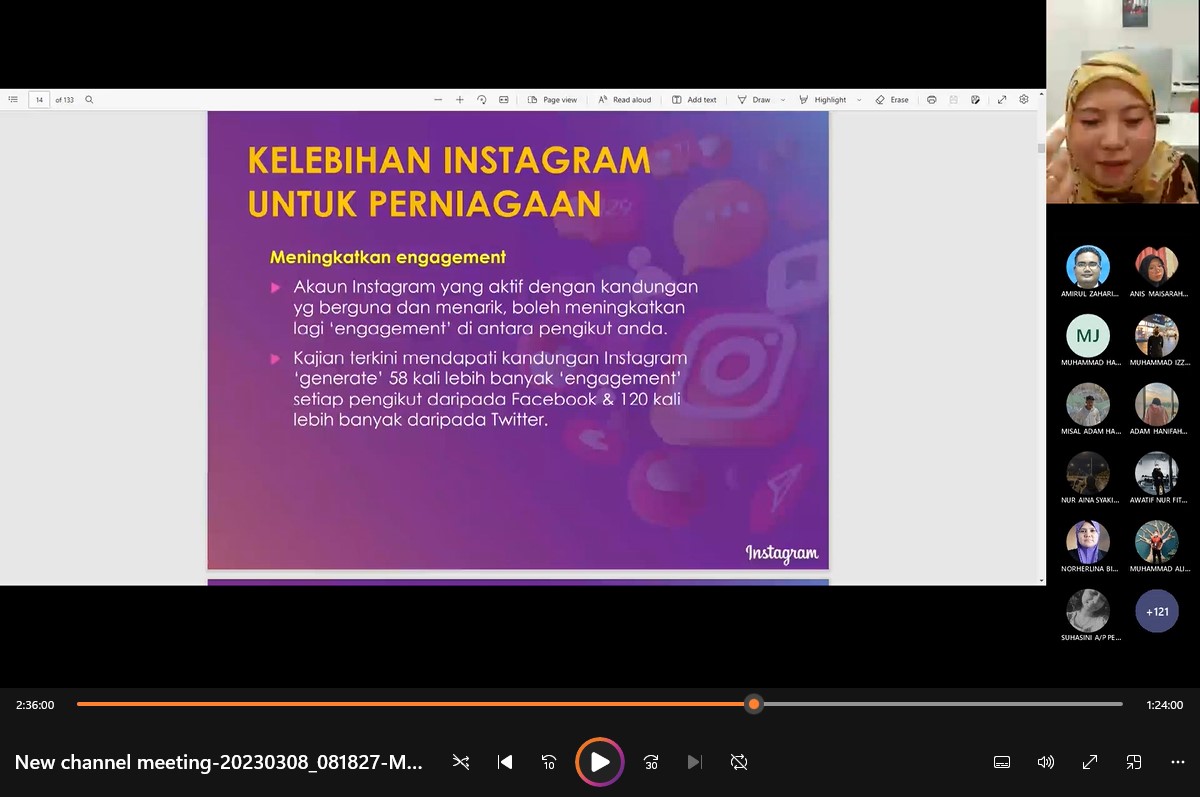Viewport: 1200px width, 797px height.
Task: Click the Awatif Nur participant avatar
Action: (1157, 474)
